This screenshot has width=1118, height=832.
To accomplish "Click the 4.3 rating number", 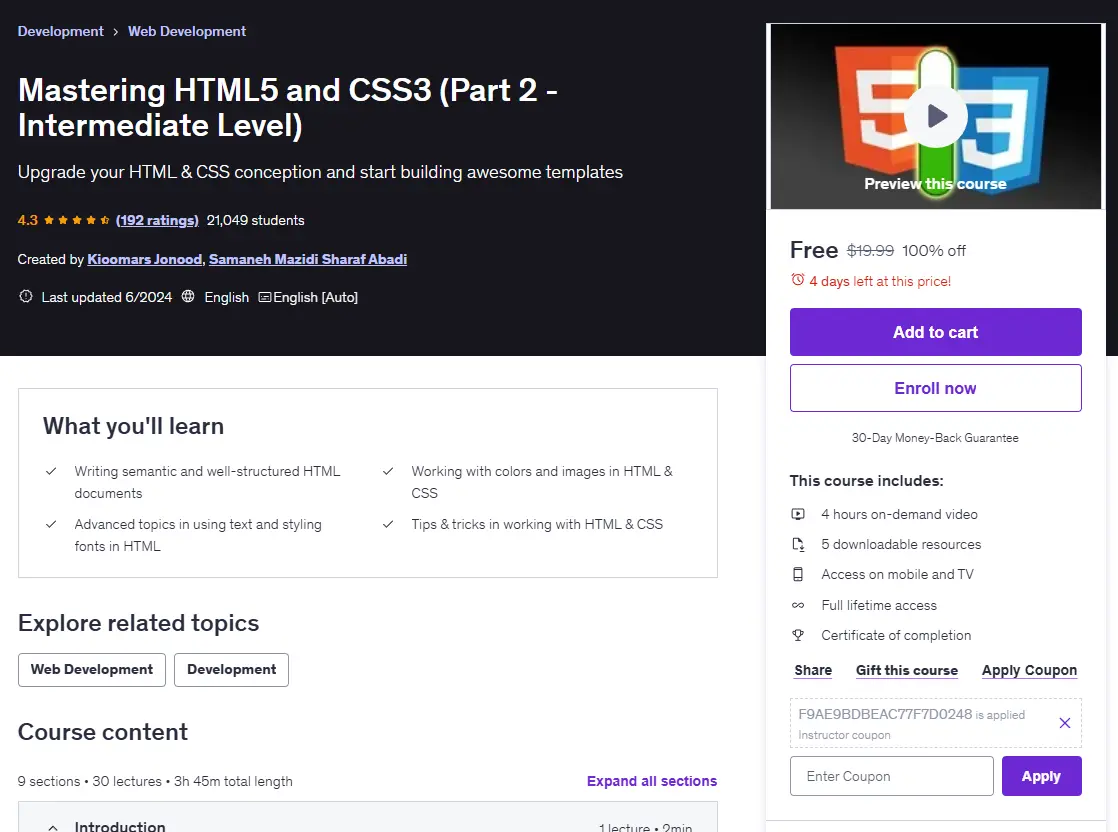I will pos(28,220).
